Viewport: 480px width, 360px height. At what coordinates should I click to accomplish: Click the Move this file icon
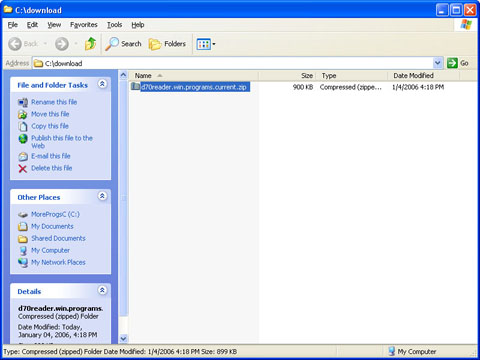pos(23,114)
